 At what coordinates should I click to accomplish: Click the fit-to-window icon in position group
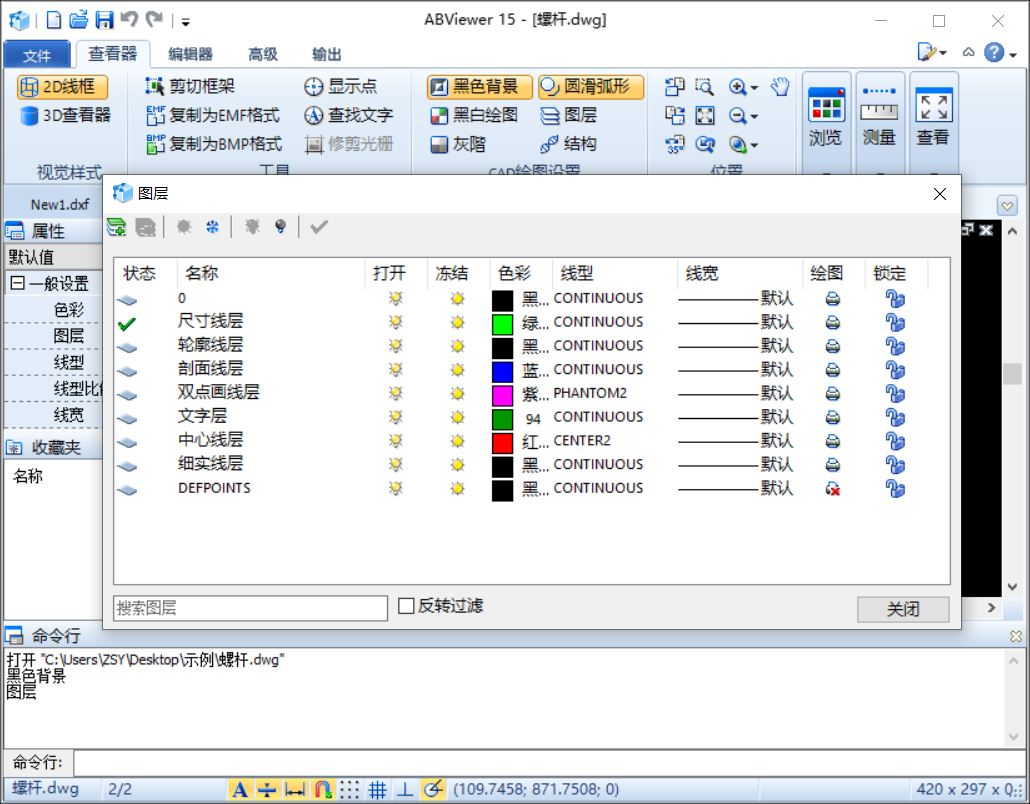pyautogui.click(x=705, y=116)
